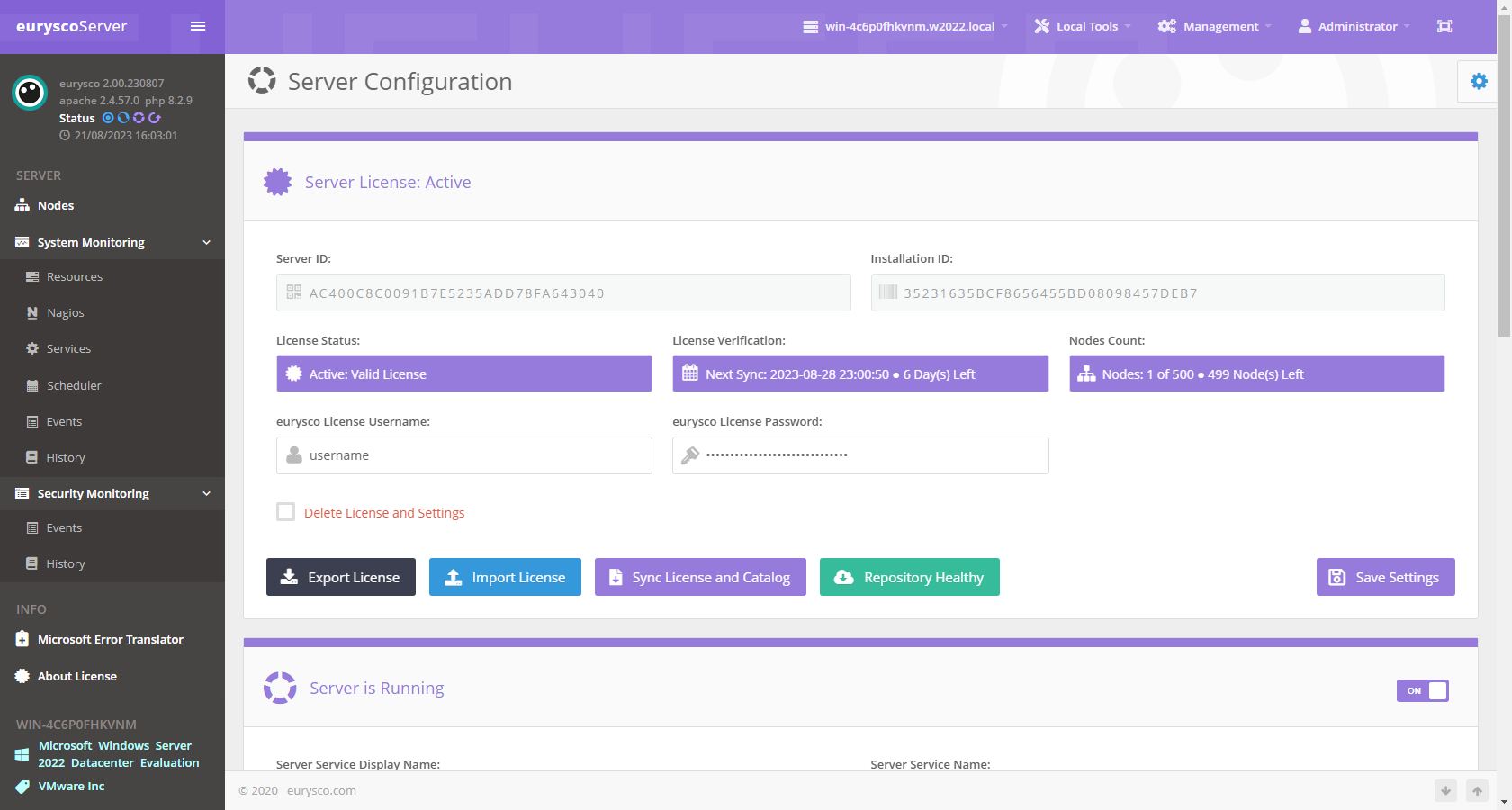1512x810 pixels.
Task: Click the Repository Healthy button
Action: [x=910, y=577]
